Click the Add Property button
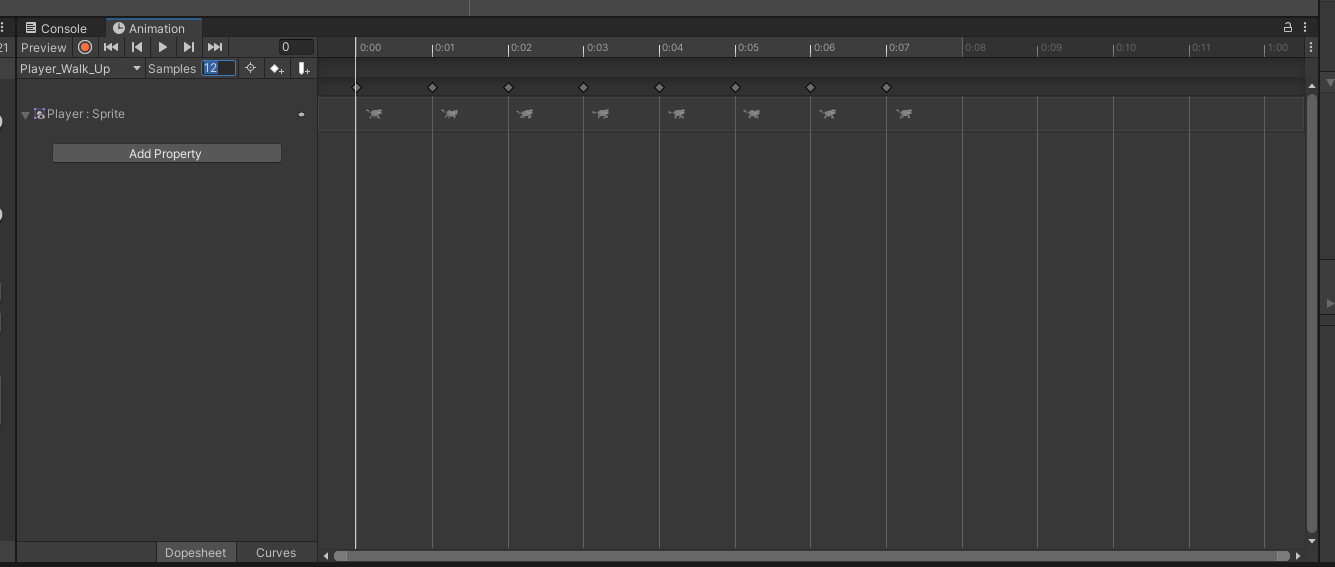Image resolution: width=1335 pixels, height=567 pixels. pyautogui.click(x=166, y=153)
